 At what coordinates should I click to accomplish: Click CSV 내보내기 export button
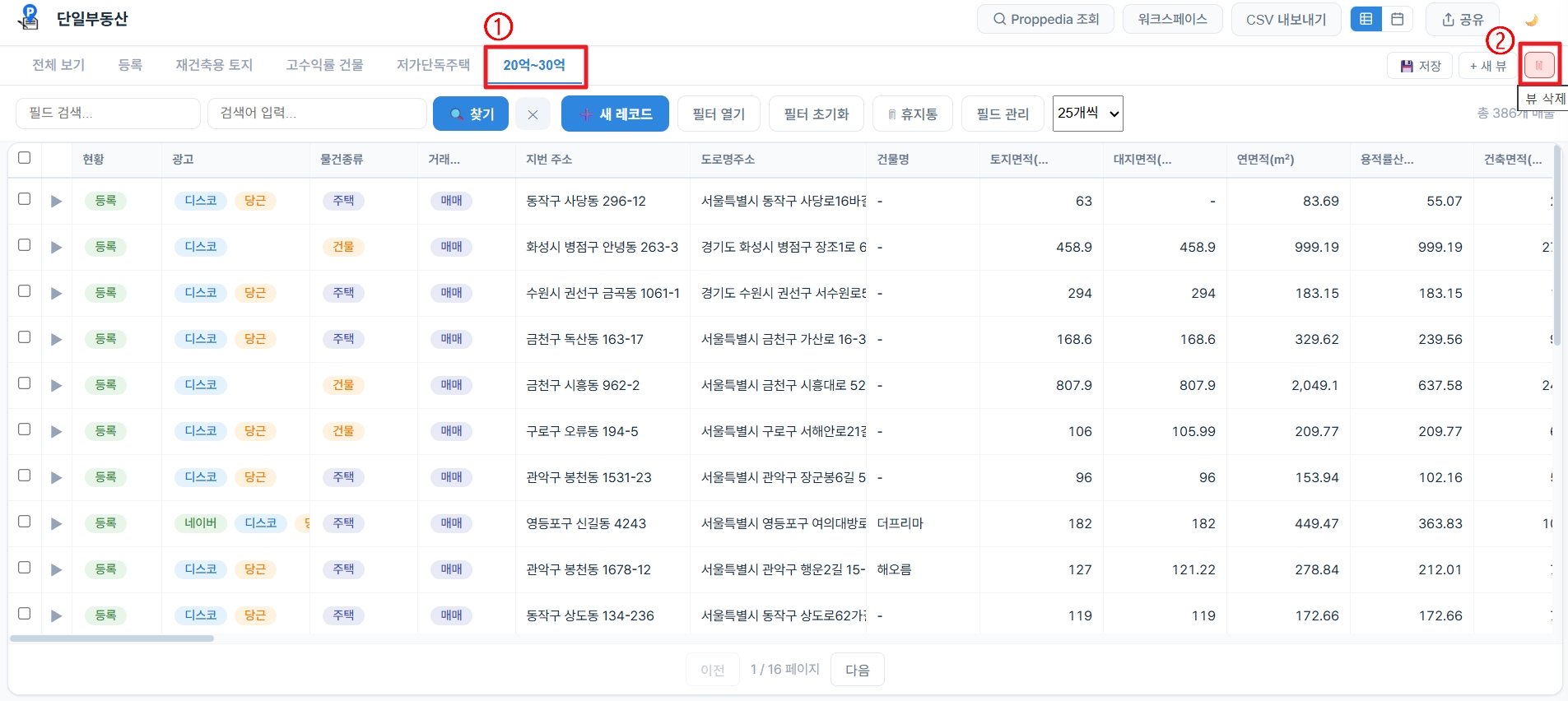click(x=1286, y=19)
